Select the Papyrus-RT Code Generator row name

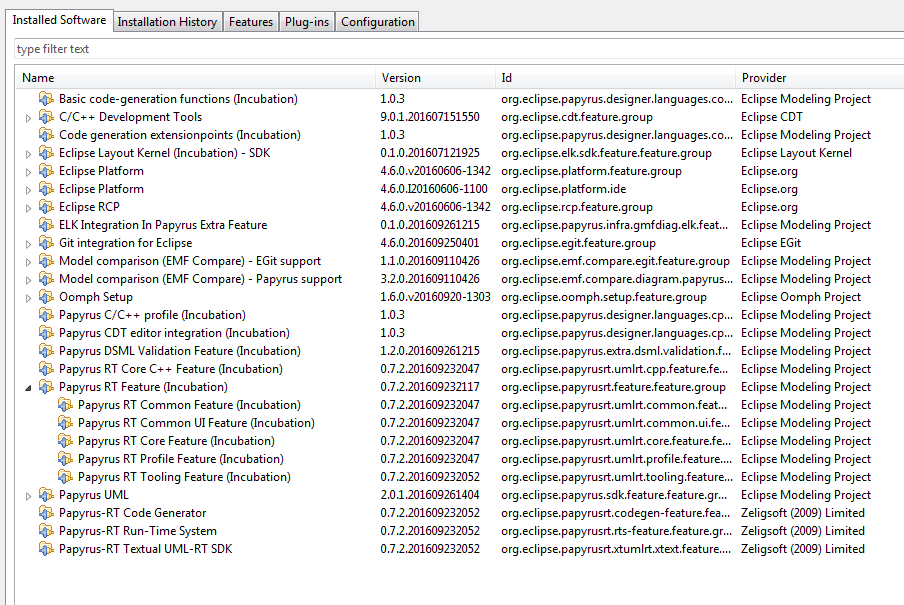click(x=133, y=513)
